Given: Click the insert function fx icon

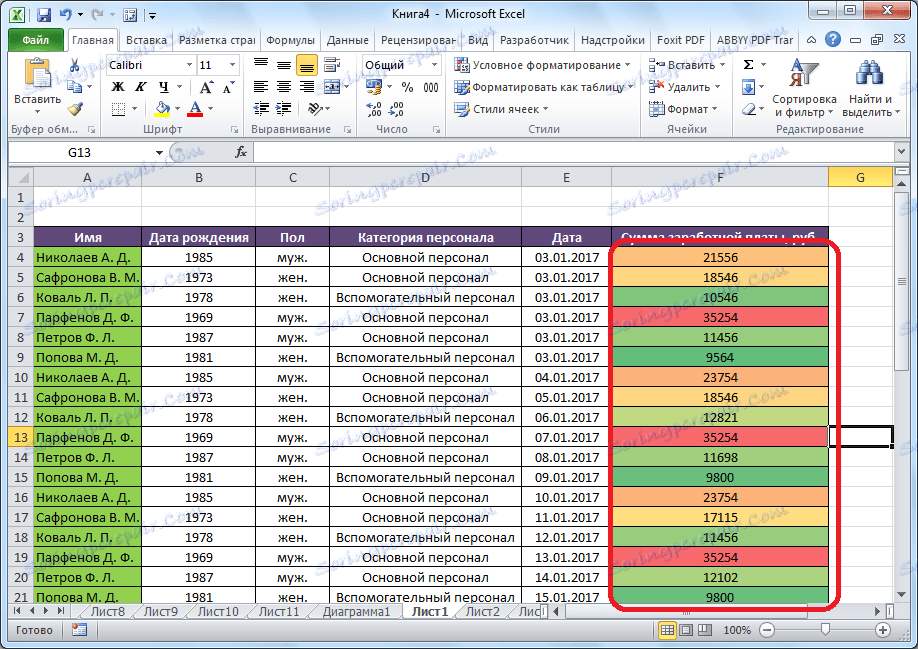Looking at the screenshot, I should tap(241, 153).
